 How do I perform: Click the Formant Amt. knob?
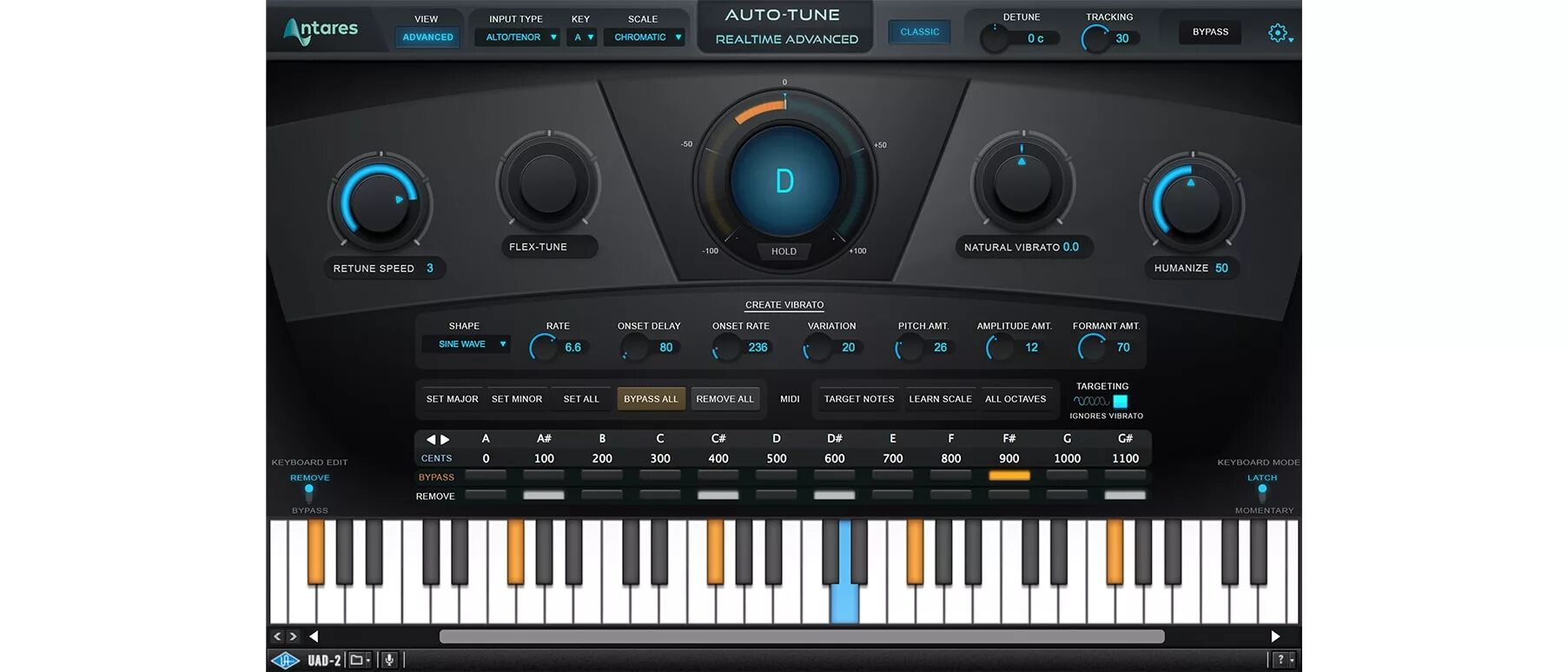click(x=1092, y=348)
